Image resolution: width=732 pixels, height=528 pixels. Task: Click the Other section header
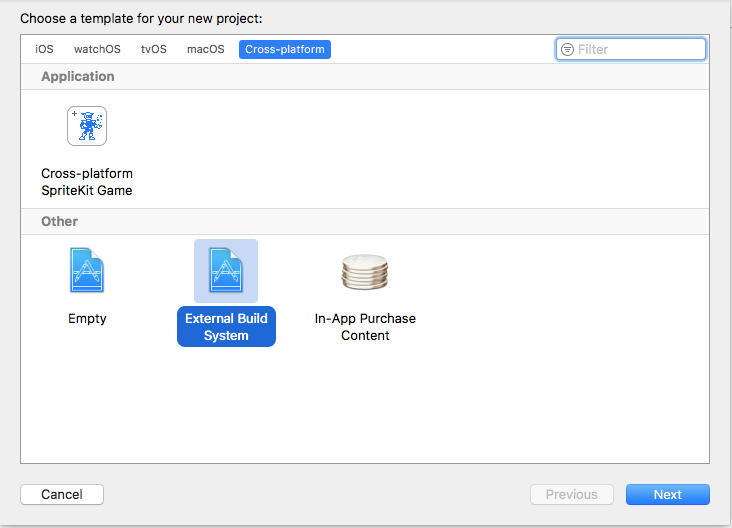coord(365,221)
